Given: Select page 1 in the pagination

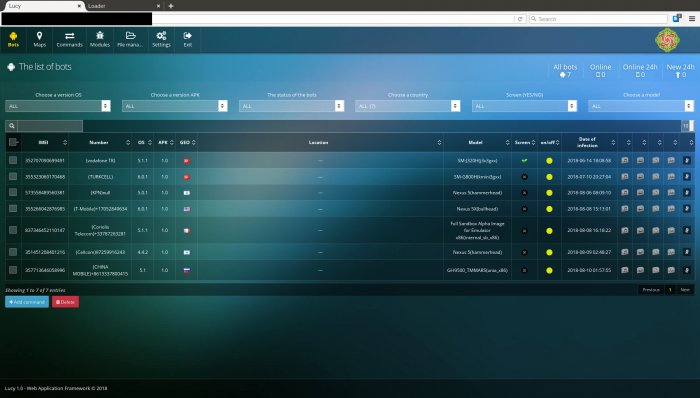Looking at the screenshot, I should tap(670, 290).
